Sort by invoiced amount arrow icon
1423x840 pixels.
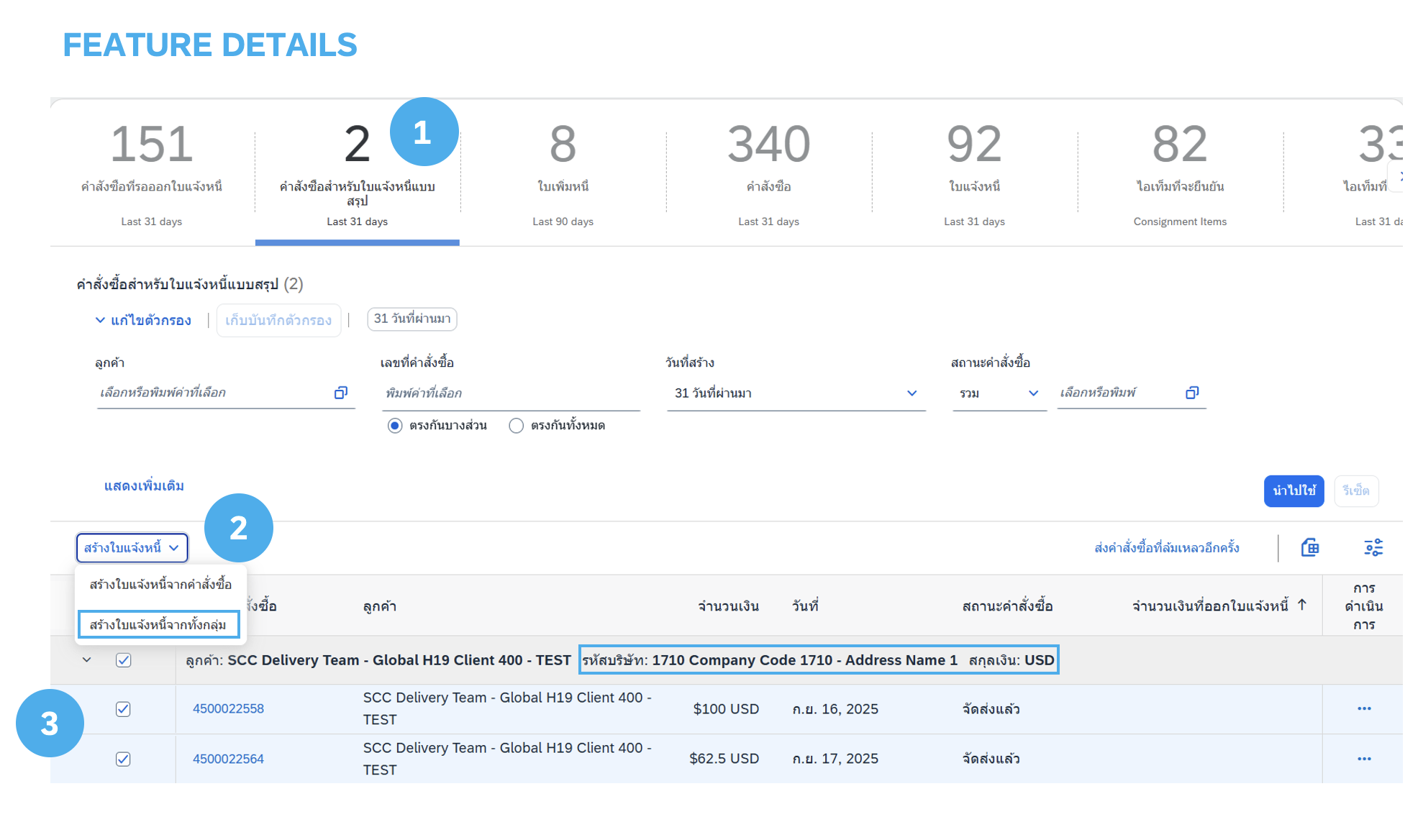(x=1302, y=605)
